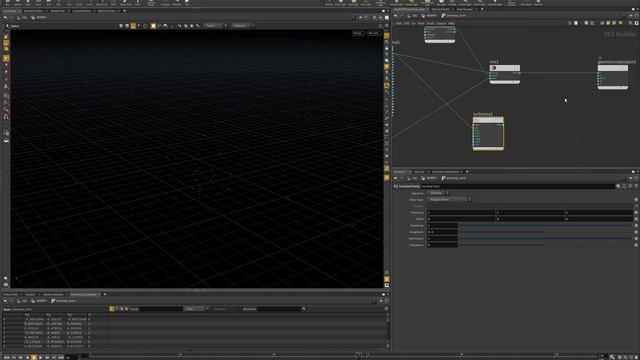This screenshot has height=360, width=640.
Task: Click the highlighted stop button in playbar
Action: [34, 357]
